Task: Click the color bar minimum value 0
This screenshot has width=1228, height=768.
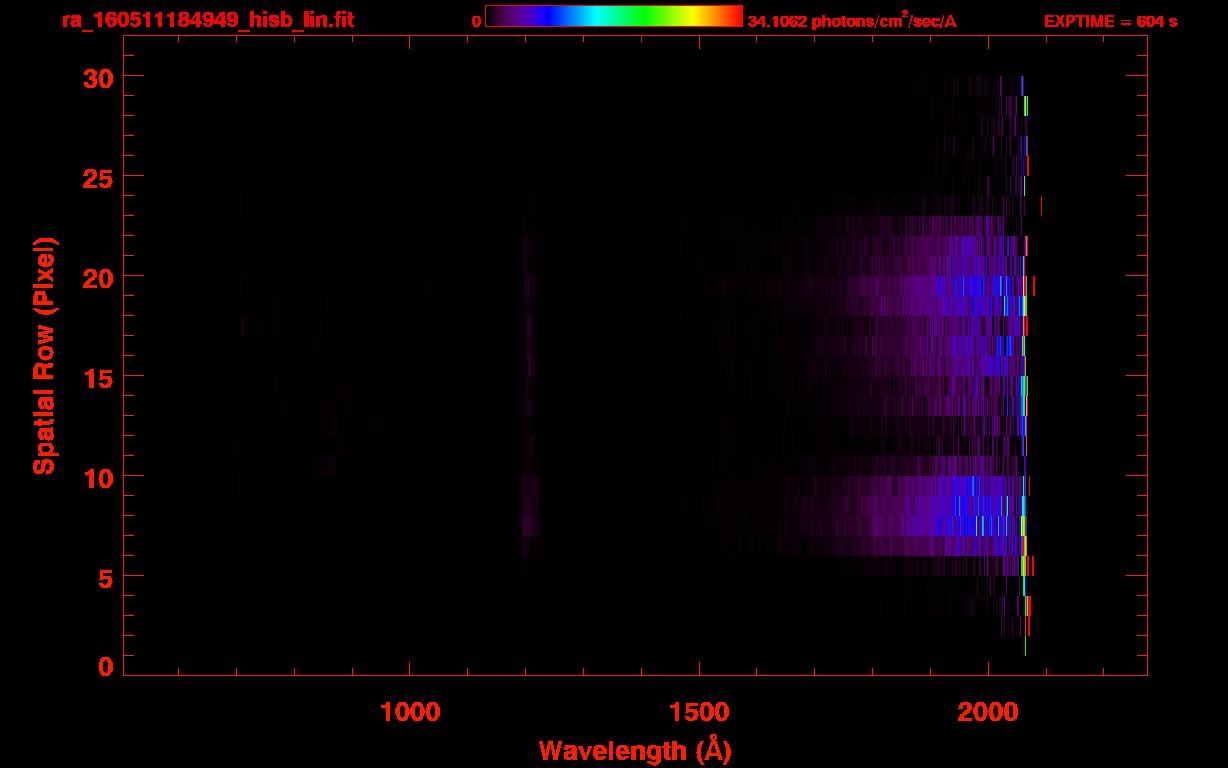Action: pyautogui.click(x=477, y=21)
